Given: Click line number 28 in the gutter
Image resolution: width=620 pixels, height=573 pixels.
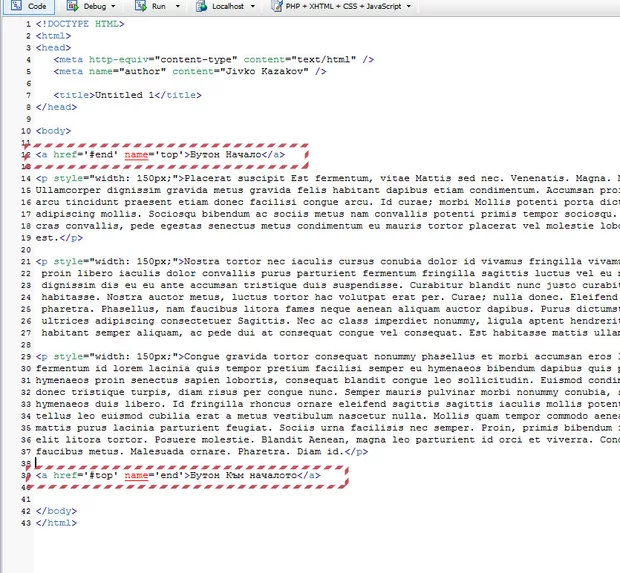Looking at the screenshot, I should (26, 345).
